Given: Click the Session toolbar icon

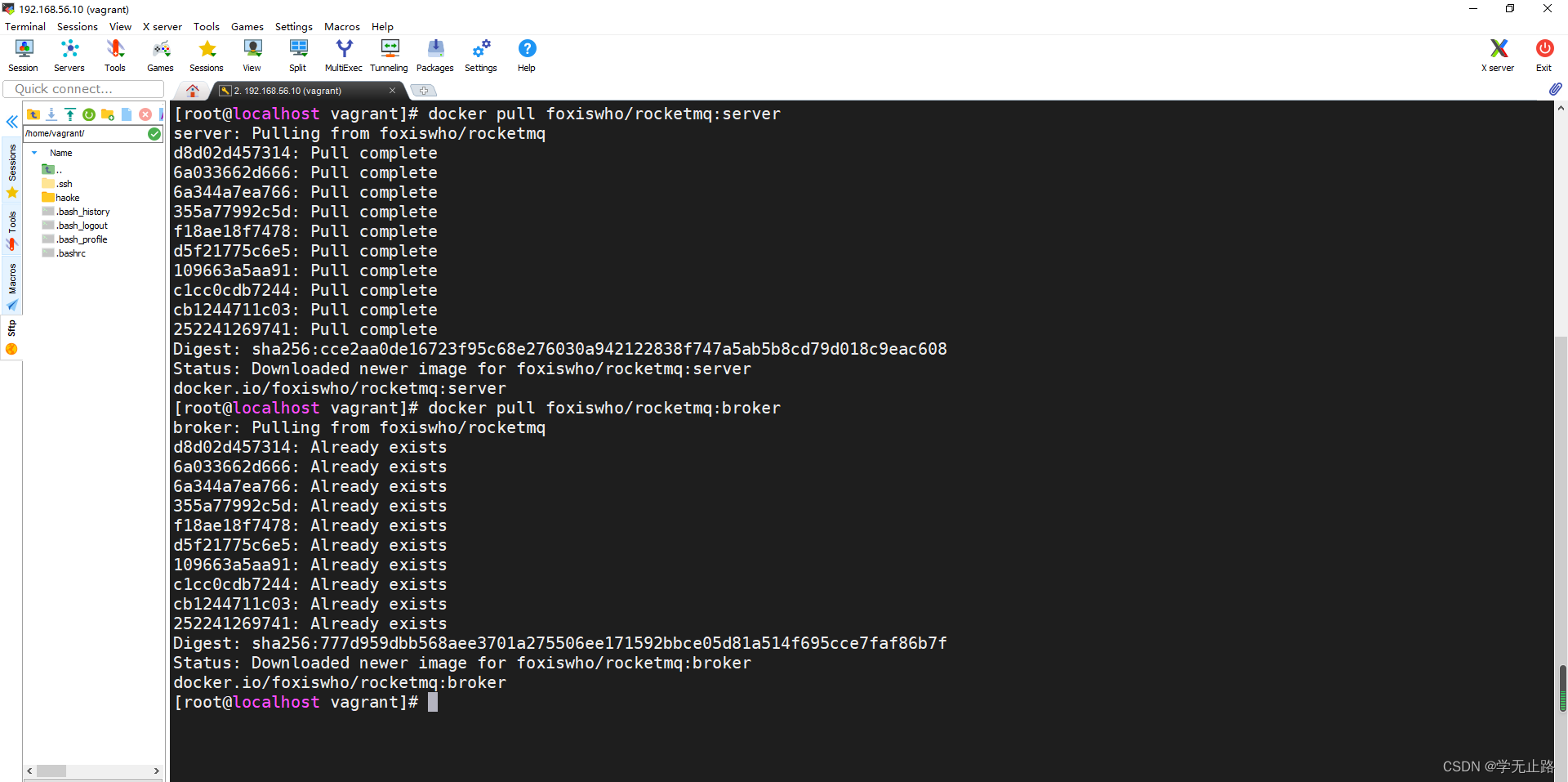Looking at the screenshot, I should pos(24,56).
